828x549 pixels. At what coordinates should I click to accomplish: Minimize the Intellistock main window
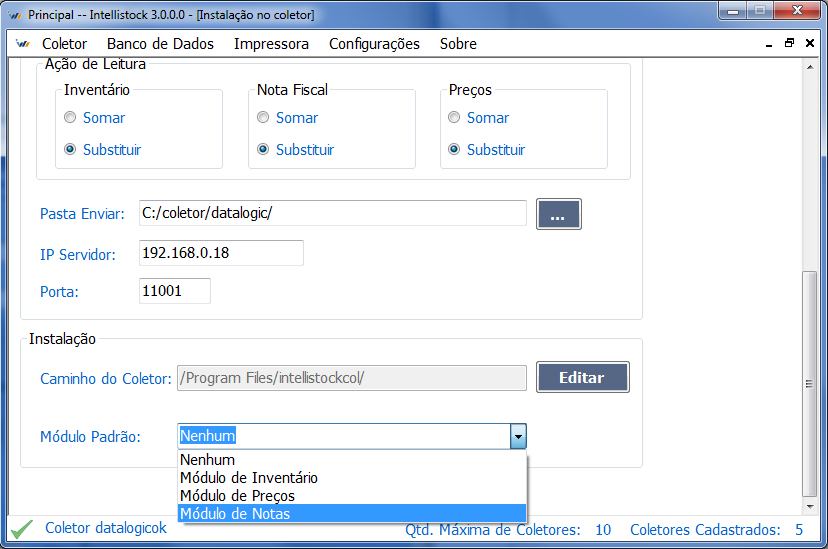click(733, 11)
